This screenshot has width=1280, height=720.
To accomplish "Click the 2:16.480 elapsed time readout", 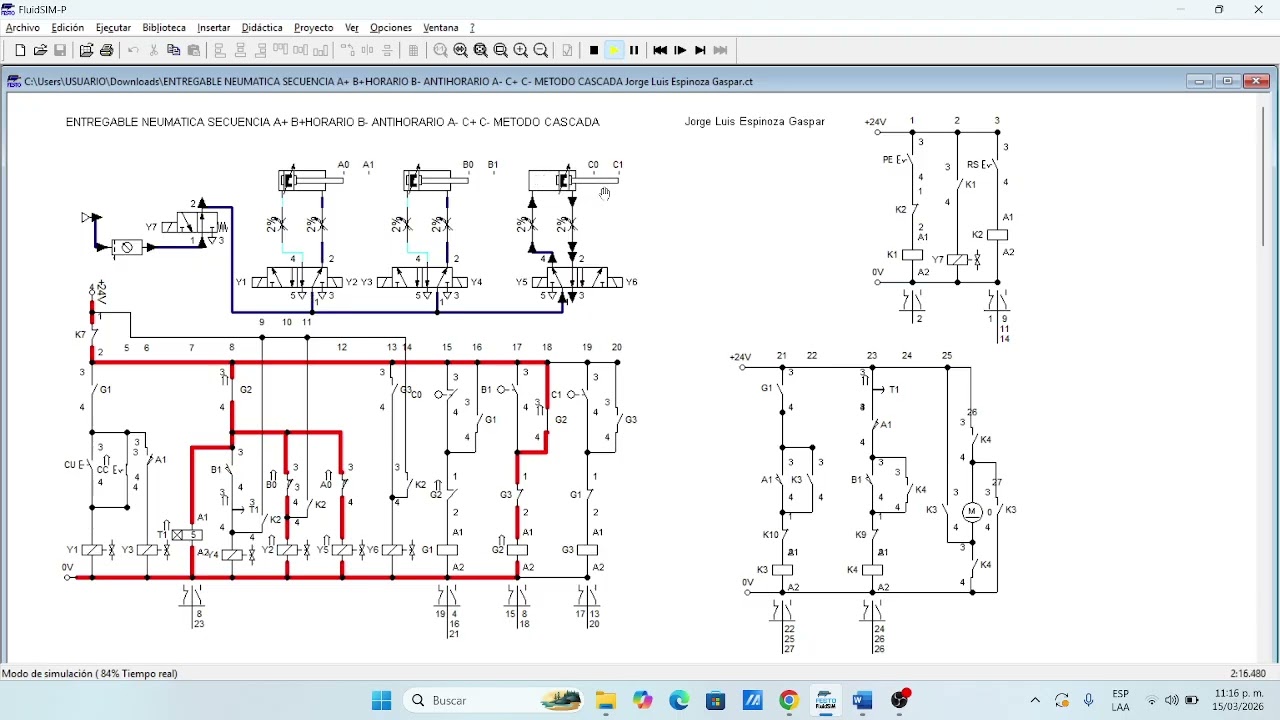I will [x=1248, y=674].
